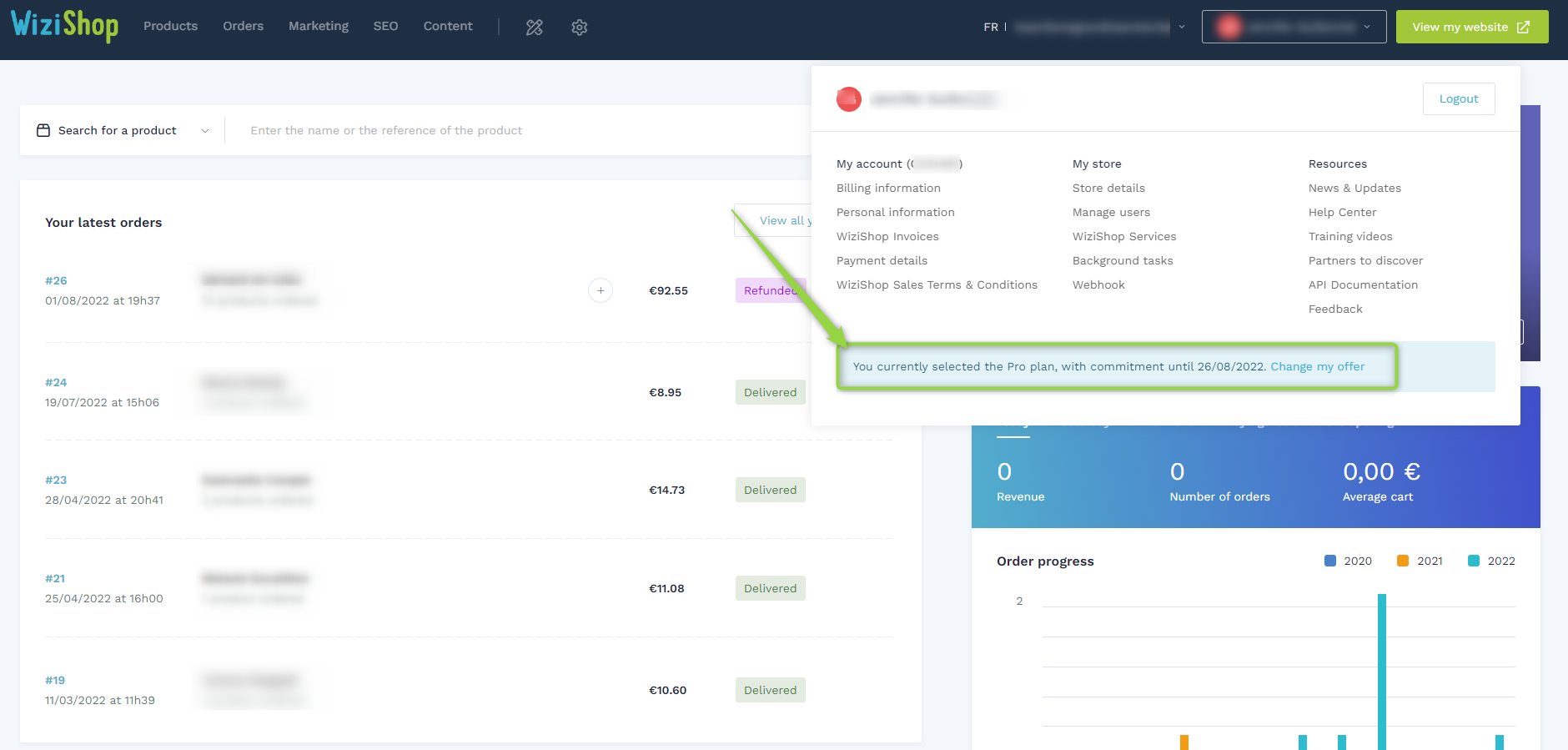The height and width of the screenshot is (750, 1568).
Task: Click the Average cart statistic
Action: pos(1381,482)
